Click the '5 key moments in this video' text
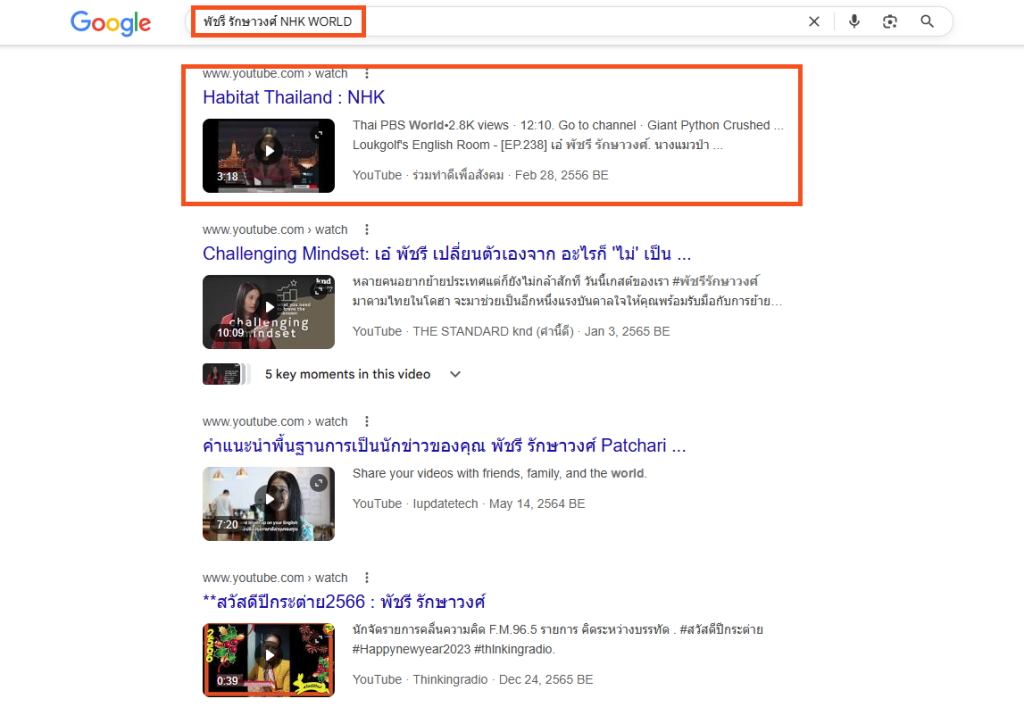1024x707 pixels. click(347, 374)
